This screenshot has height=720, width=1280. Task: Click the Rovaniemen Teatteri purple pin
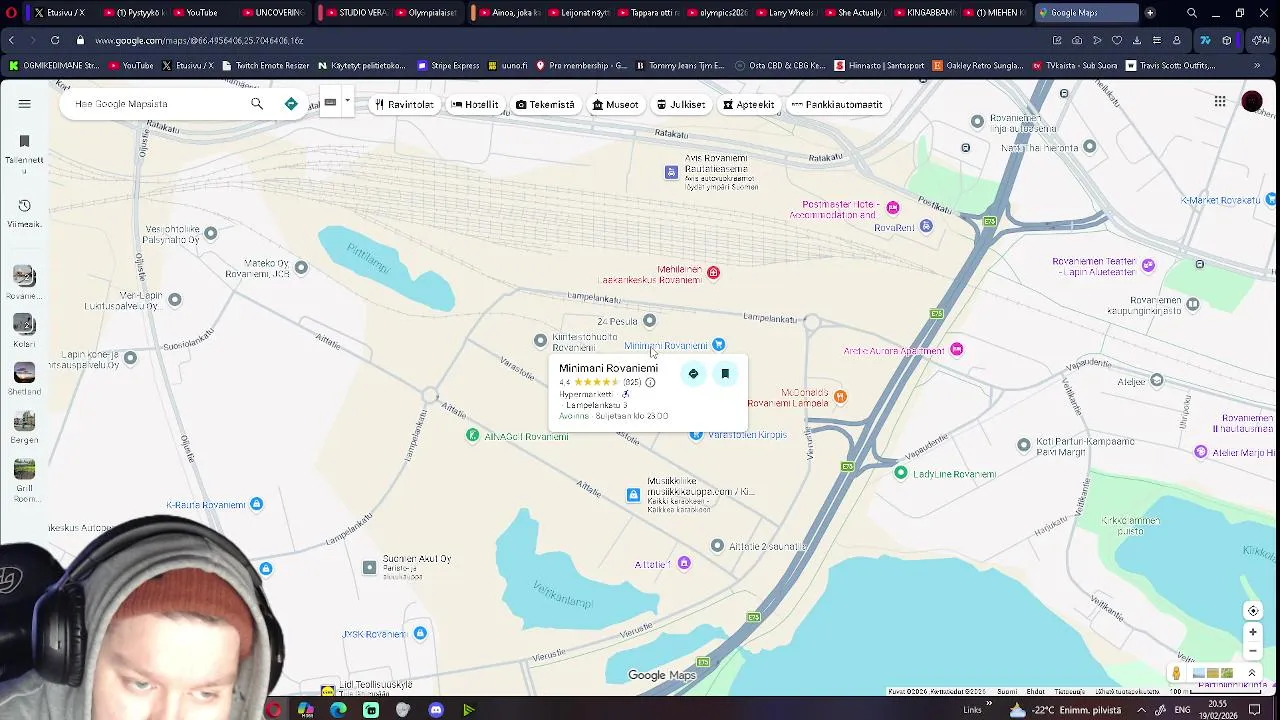(x=1148, y=265)
